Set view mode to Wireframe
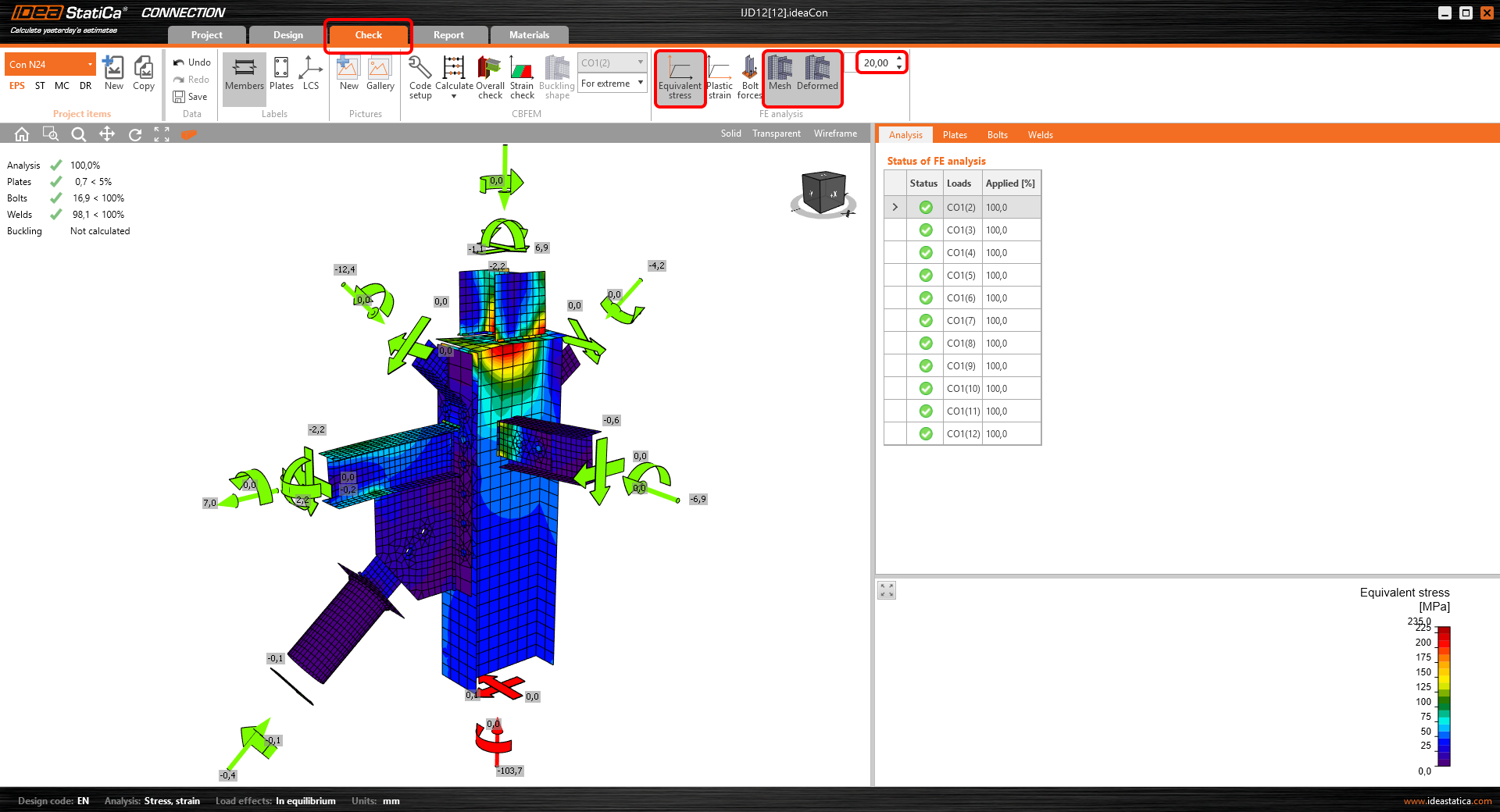The width and height of the screenshot is (1500, 812). (836, 134)
